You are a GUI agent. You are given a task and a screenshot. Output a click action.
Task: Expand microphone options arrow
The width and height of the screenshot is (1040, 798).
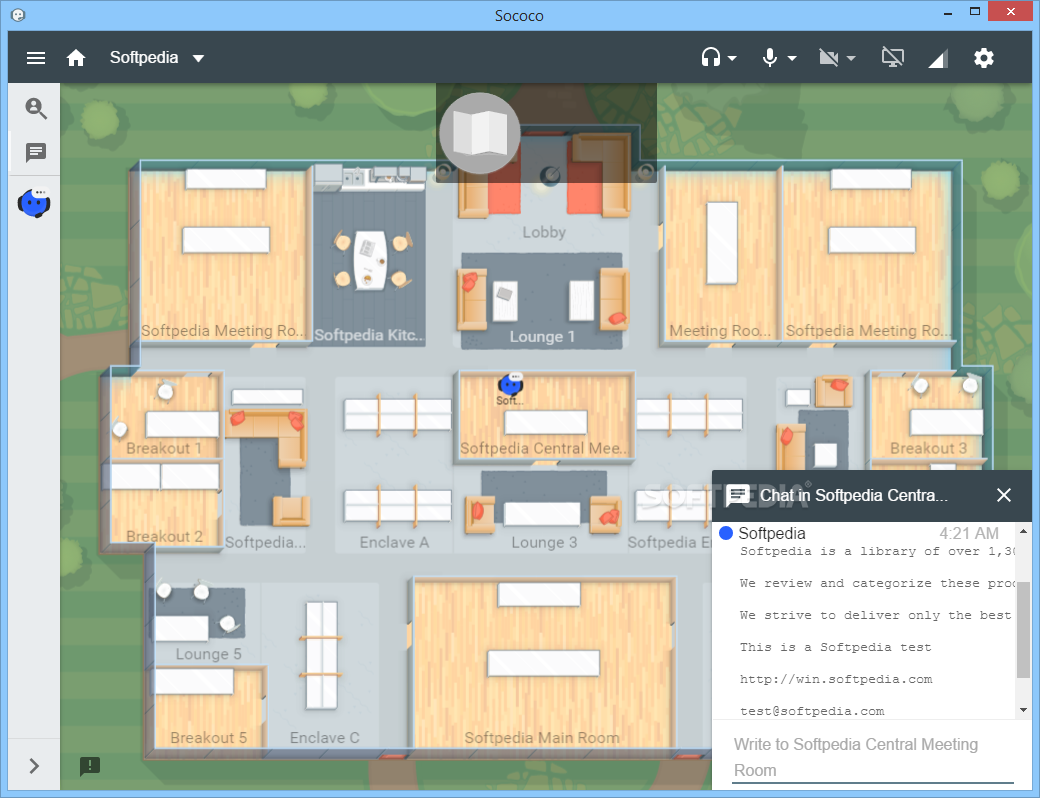[792, 58]
